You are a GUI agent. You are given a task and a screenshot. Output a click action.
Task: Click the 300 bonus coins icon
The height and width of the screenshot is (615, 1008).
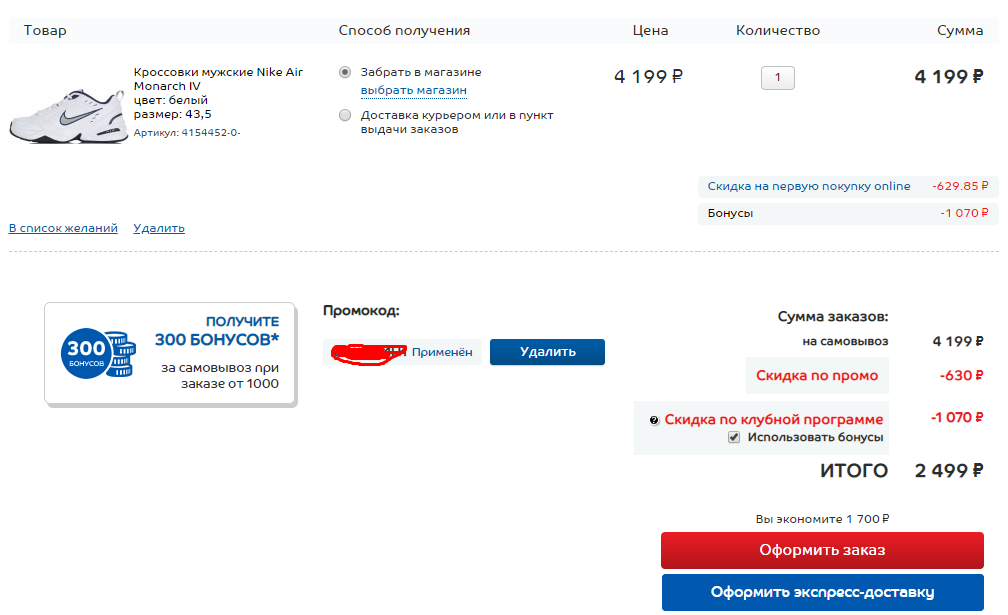tap(98, 353)
